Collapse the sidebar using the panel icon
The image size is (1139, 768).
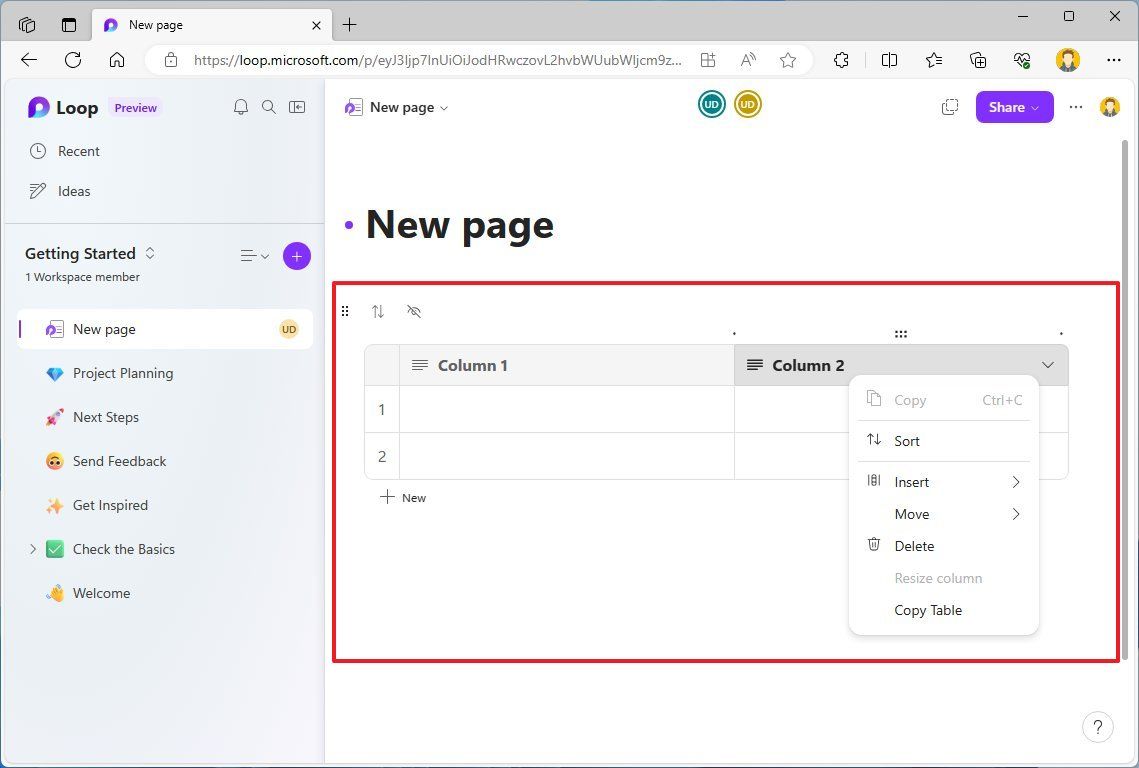coord(296,106)
